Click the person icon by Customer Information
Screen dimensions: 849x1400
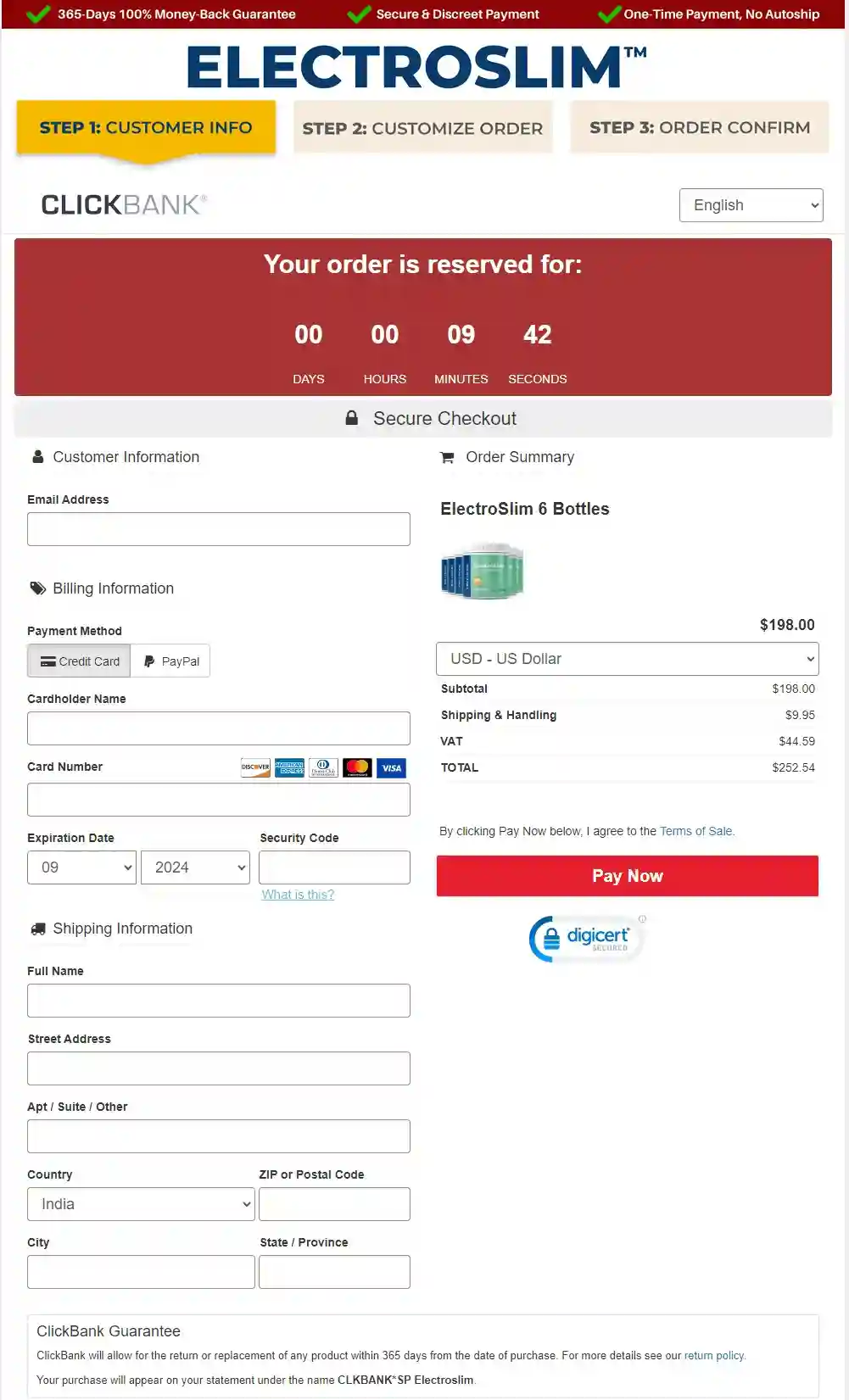[x=37, y=456]
